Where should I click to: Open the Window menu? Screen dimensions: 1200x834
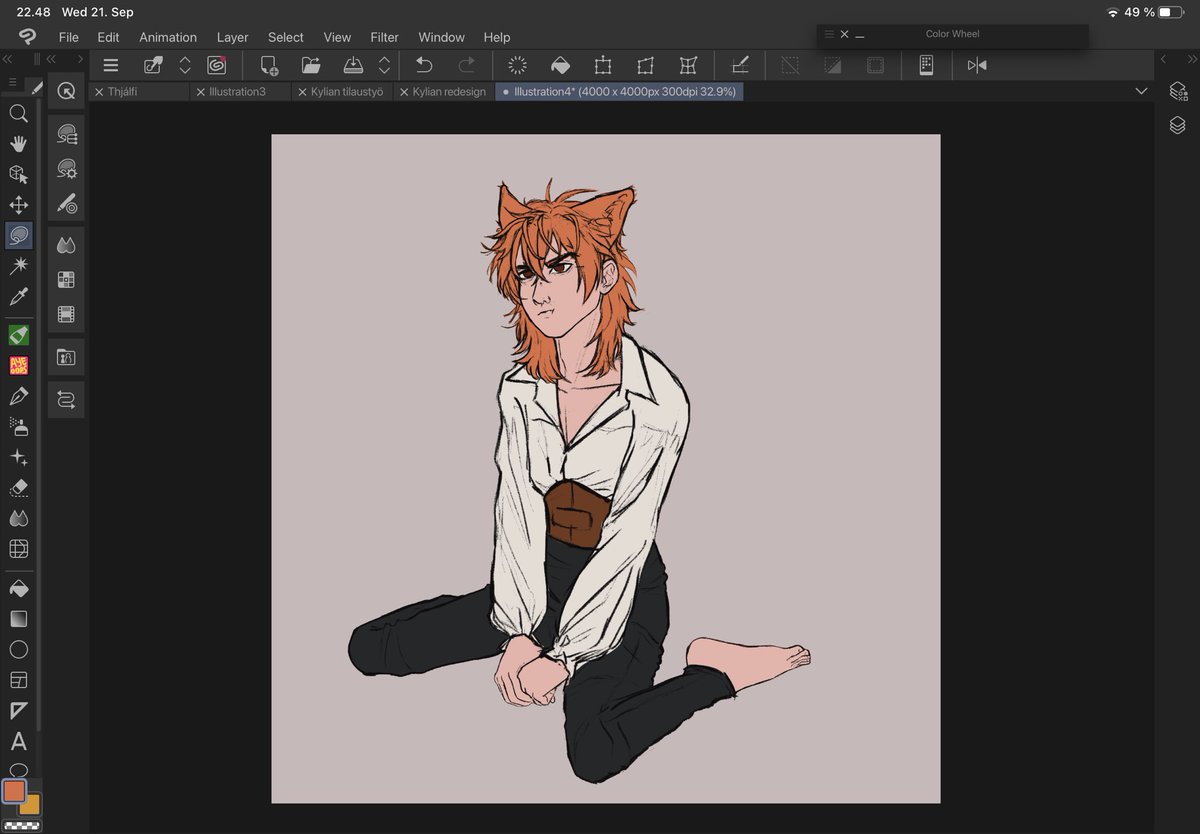coord(441,37)
